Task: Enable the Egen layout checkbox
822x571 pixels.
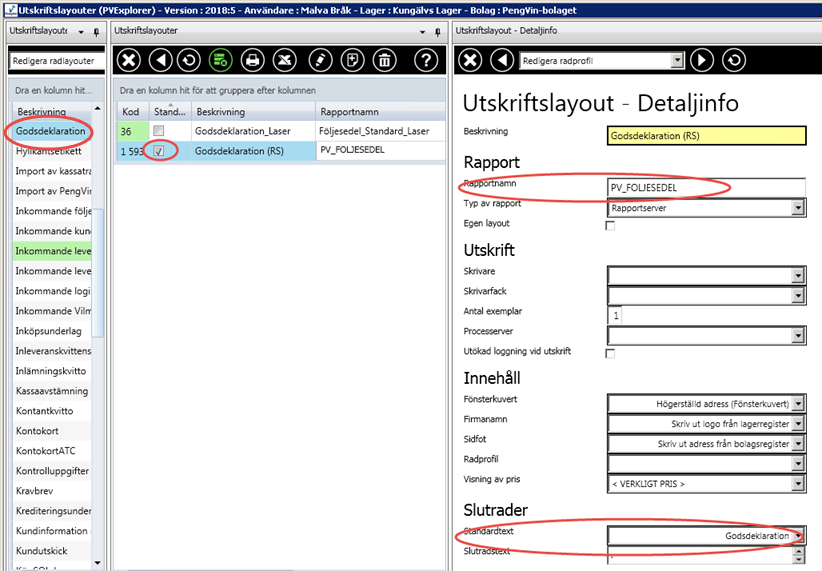Action: click(x=611, y=225)
